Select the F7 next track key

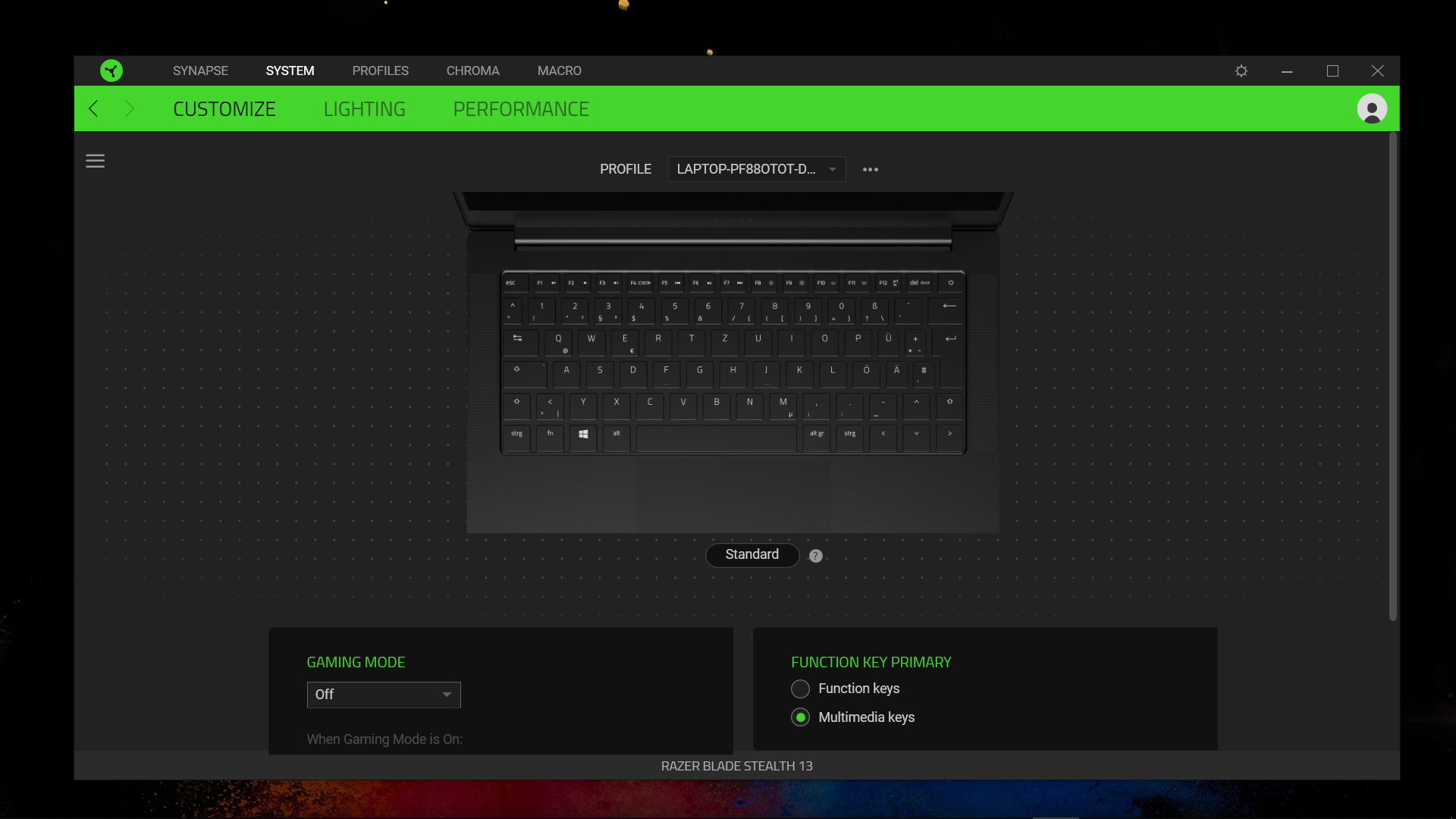733,284
